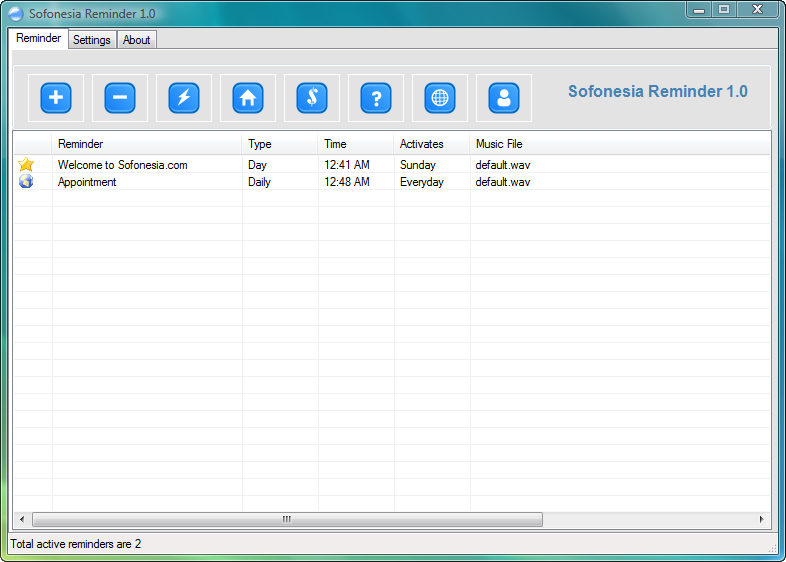Viewport: 786px width, 562px height.
Task: Switch to the Settings tab
Action: click(92, 40)
